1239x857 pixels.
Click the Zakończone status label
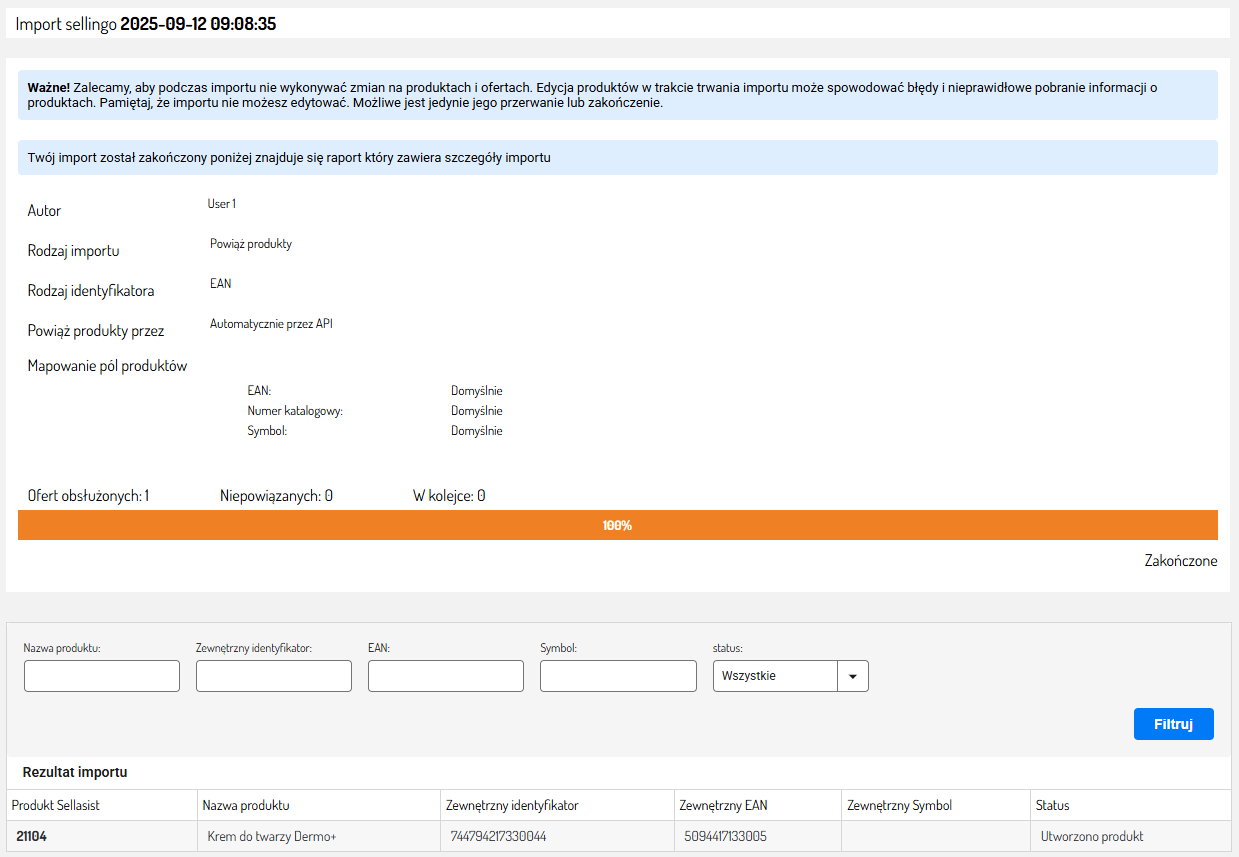coord(1180,561)
